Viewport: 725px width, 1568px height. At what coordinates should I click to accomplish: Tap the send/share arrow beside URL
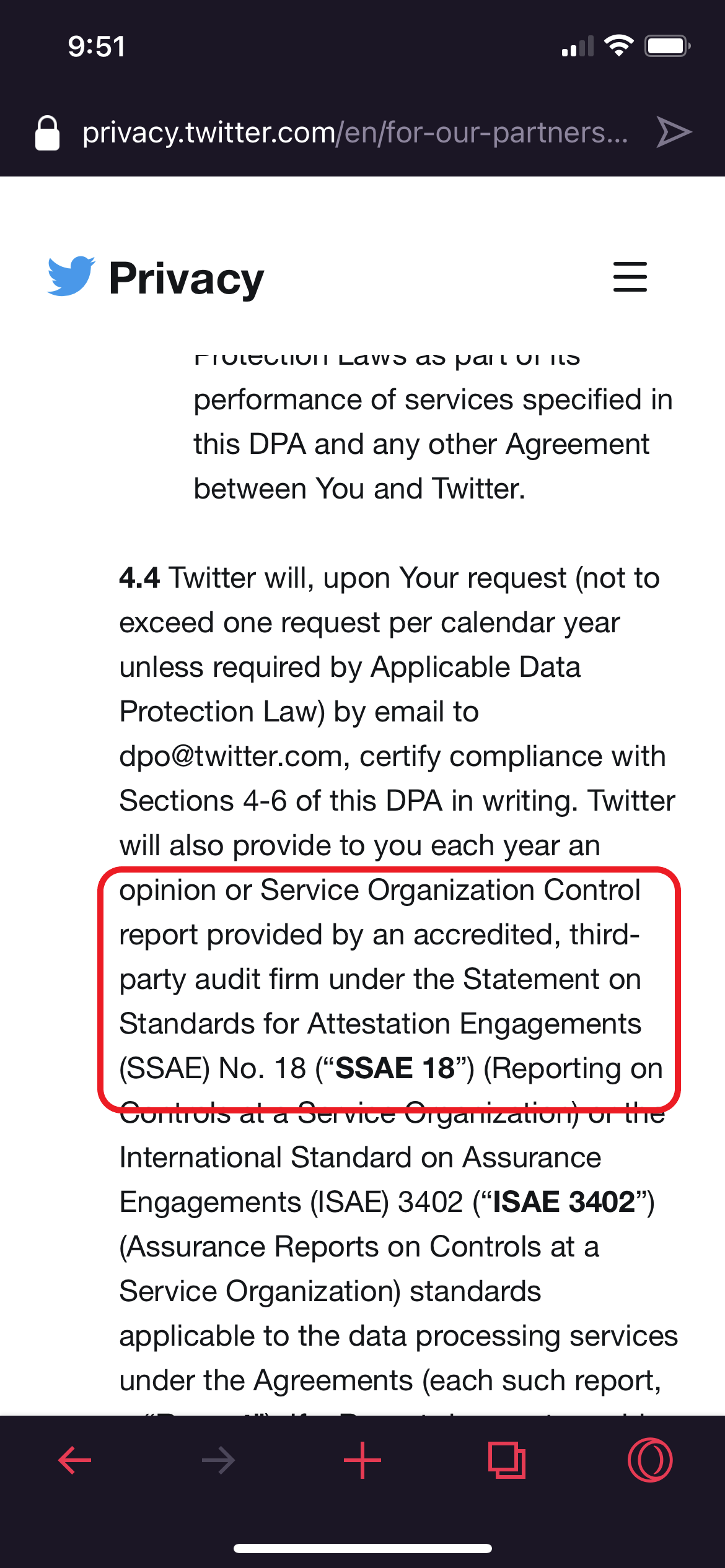[x=674, y=133]
